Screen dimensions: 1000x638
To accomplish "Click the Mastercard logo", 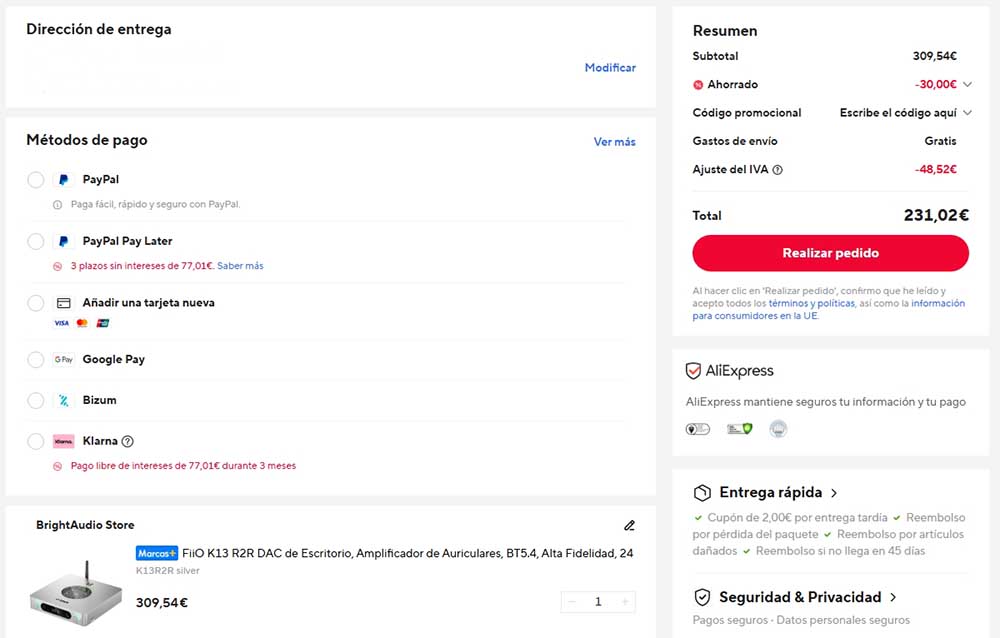I will coord(82,323).
